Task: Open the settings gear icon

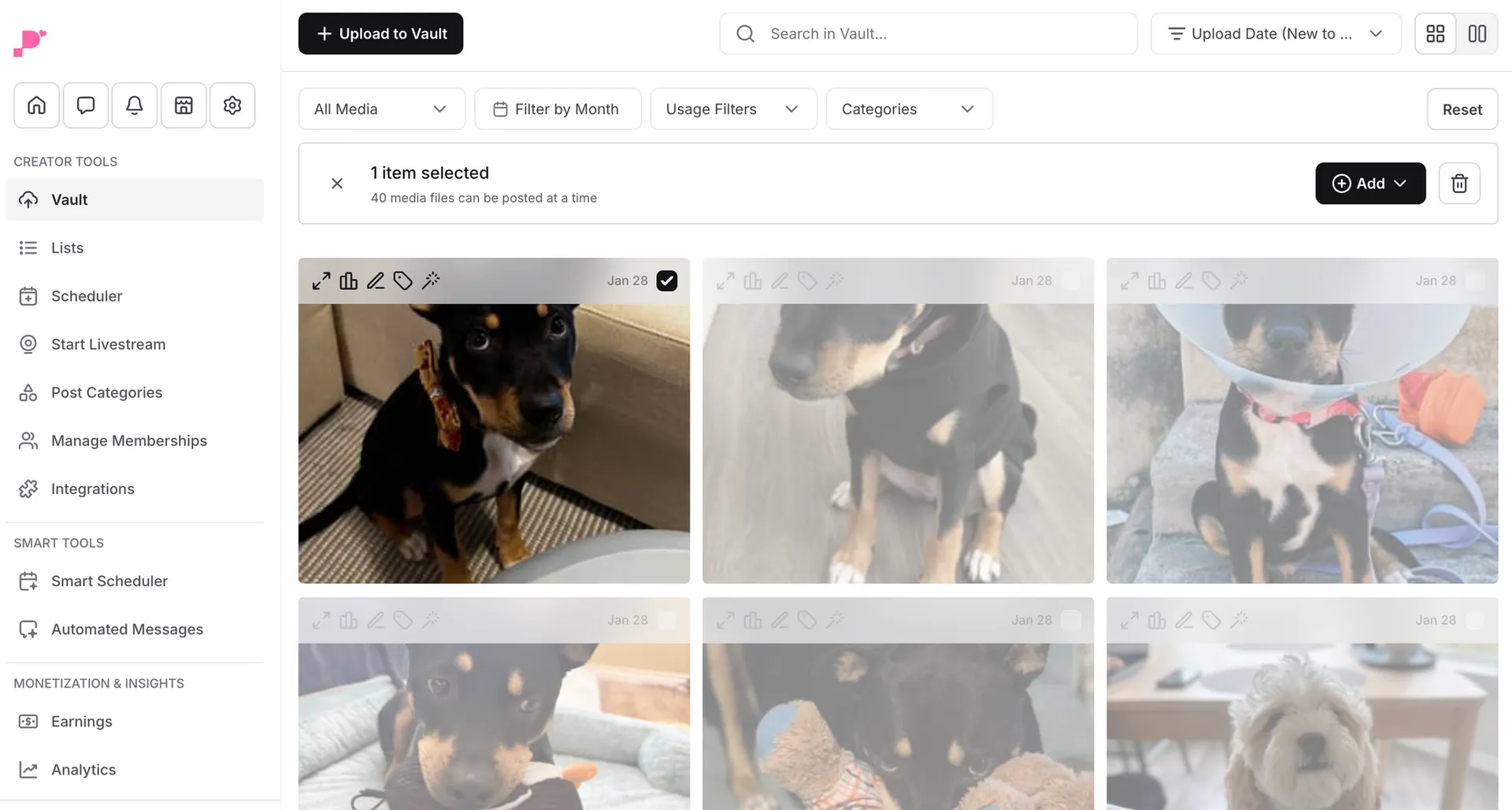Action: (232, 105)
